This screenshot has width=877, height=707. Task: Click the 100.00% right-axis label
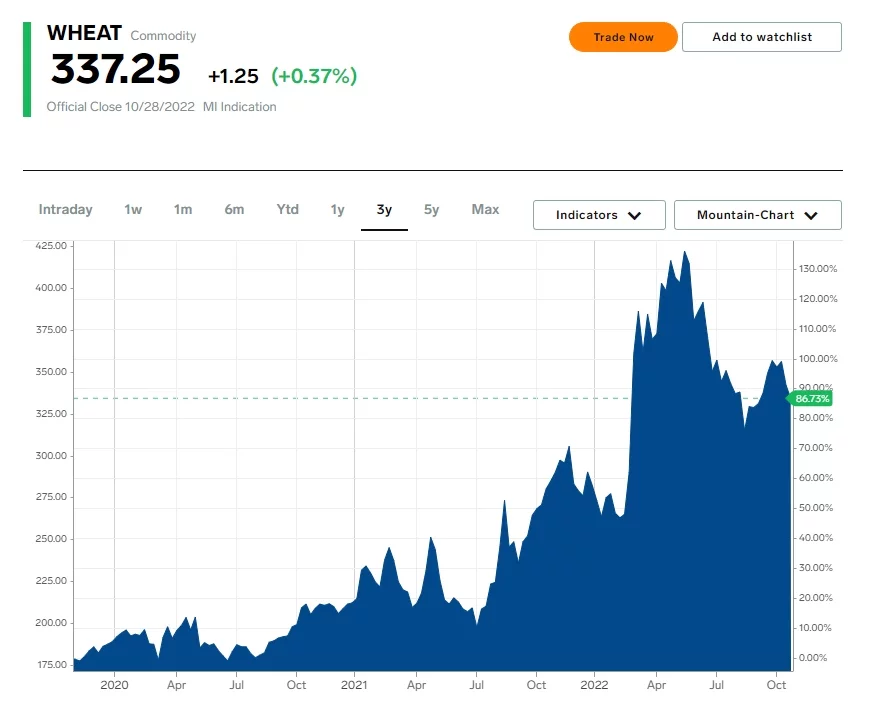coord(818,359)
